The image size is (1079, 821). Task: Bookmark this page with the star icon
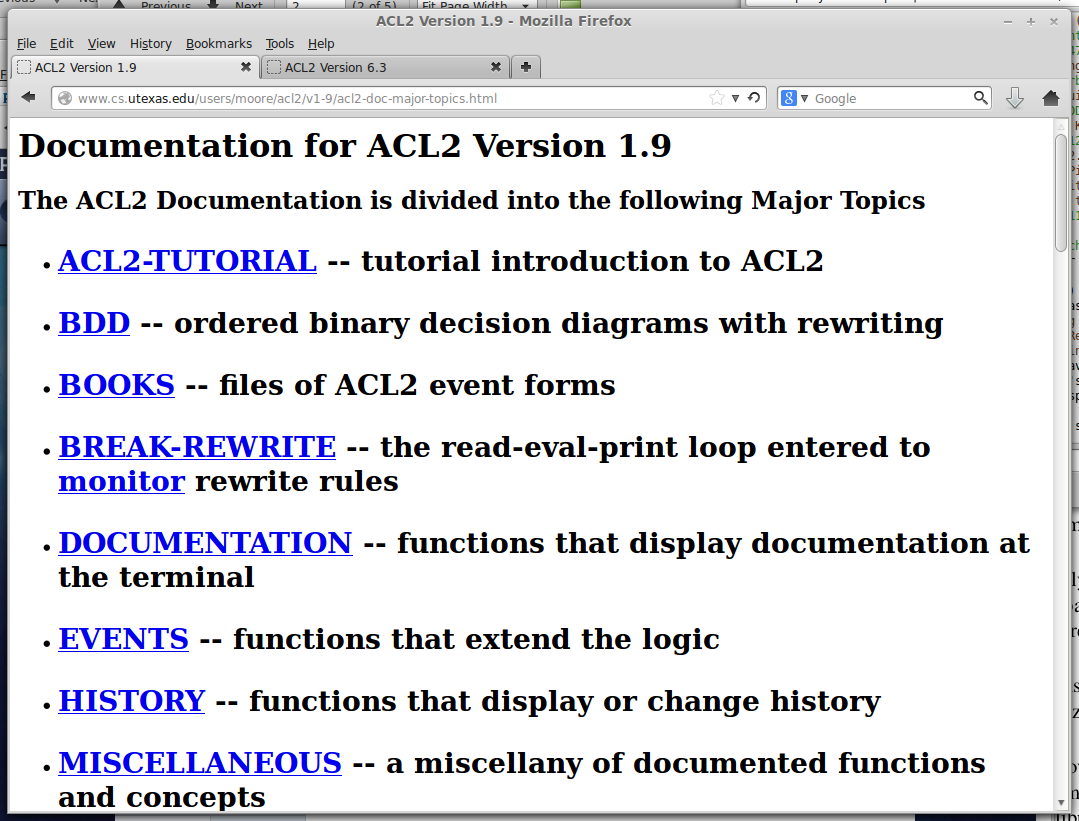[x=716, y=98]
